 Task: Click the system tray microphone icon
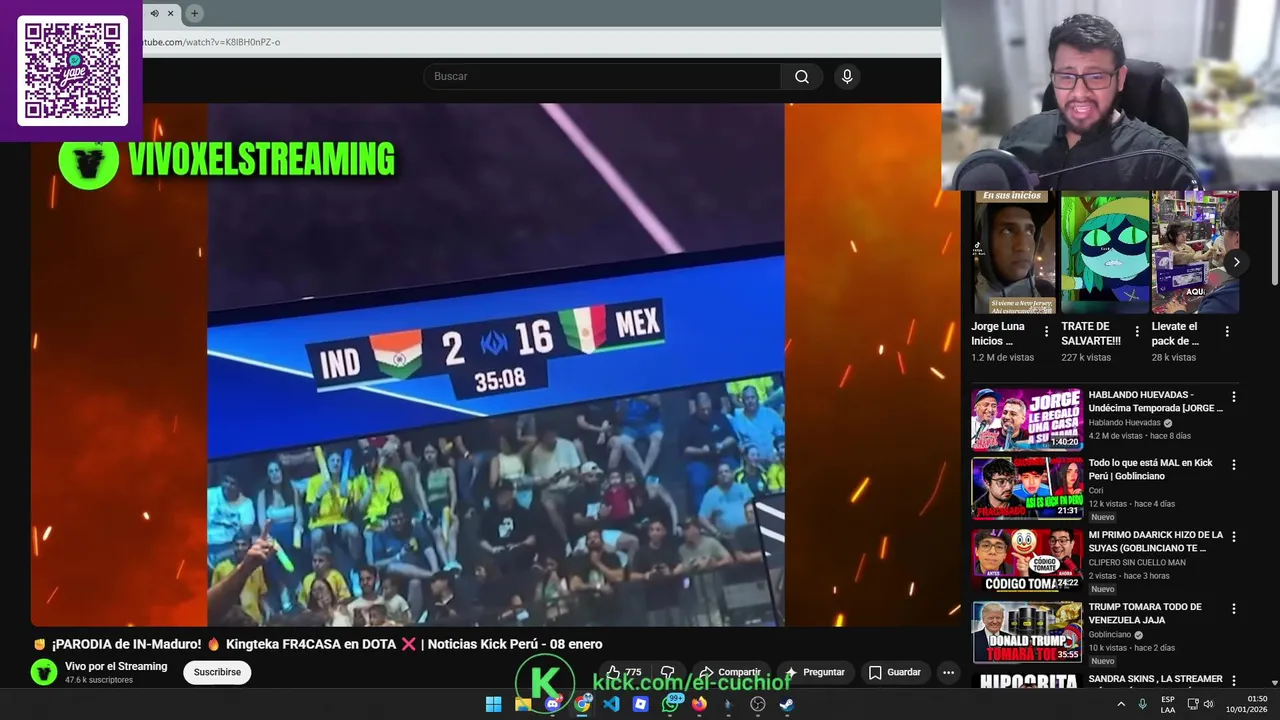(1143, 704)
